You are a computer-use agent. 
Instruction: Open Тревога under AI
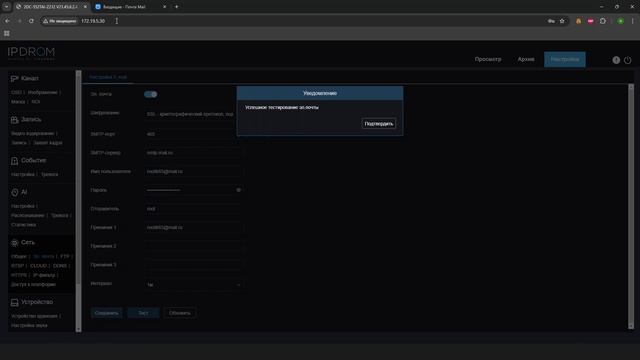(60, 215)
